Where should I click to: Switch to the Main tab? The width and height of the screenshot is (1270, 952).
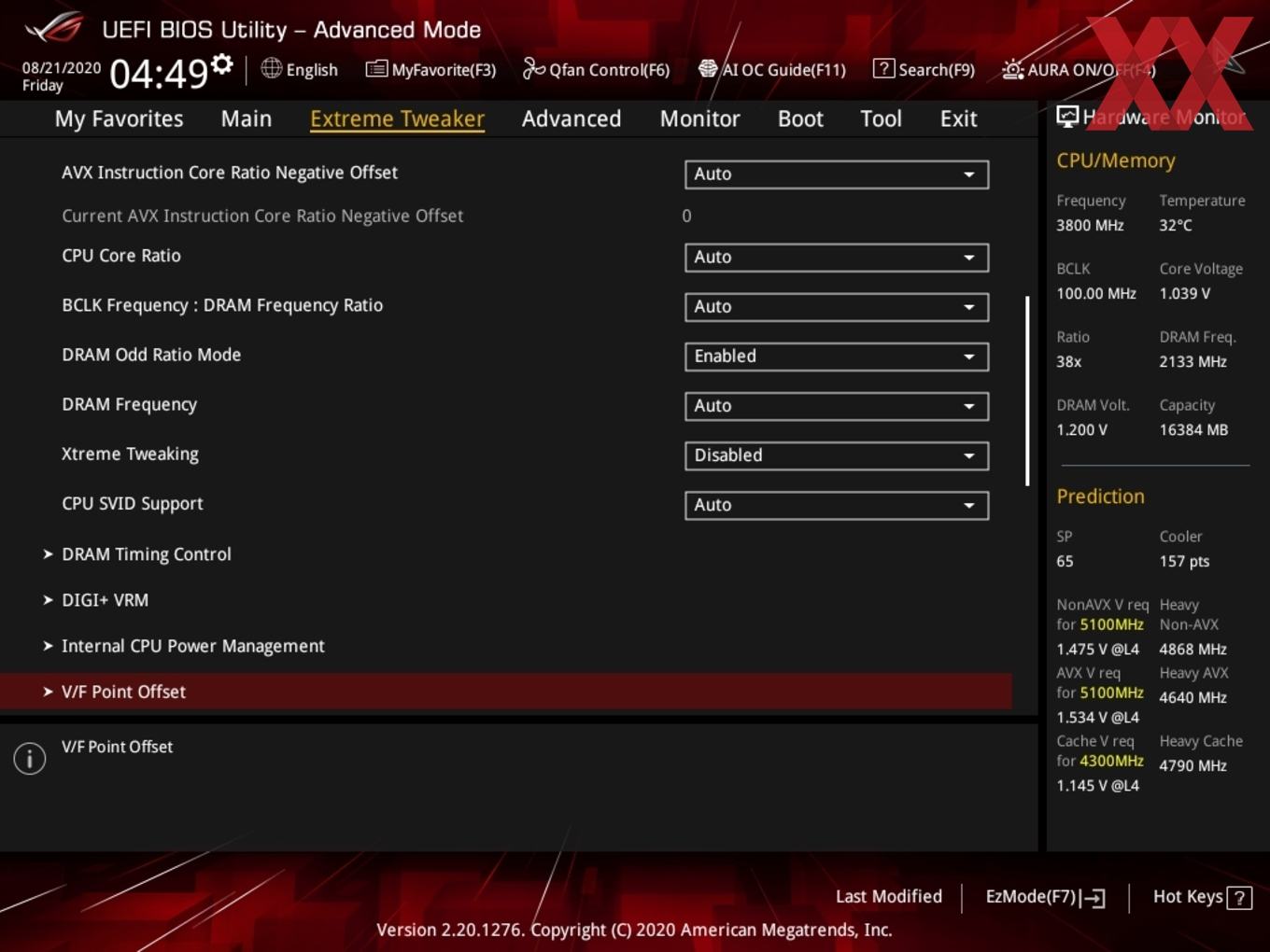tap(247, 119)
